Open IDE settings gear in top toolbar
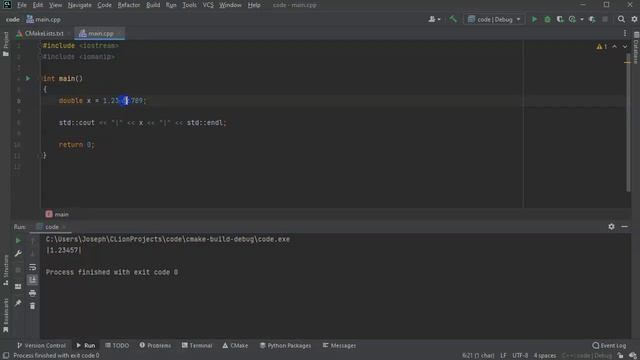Screen dimensions: 640x360 tap(634, 19)
